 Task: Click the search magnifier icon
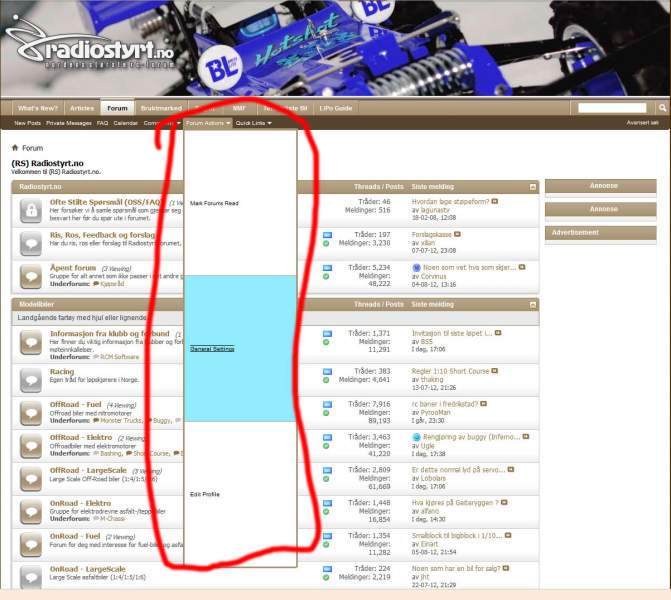coord(661,108)
